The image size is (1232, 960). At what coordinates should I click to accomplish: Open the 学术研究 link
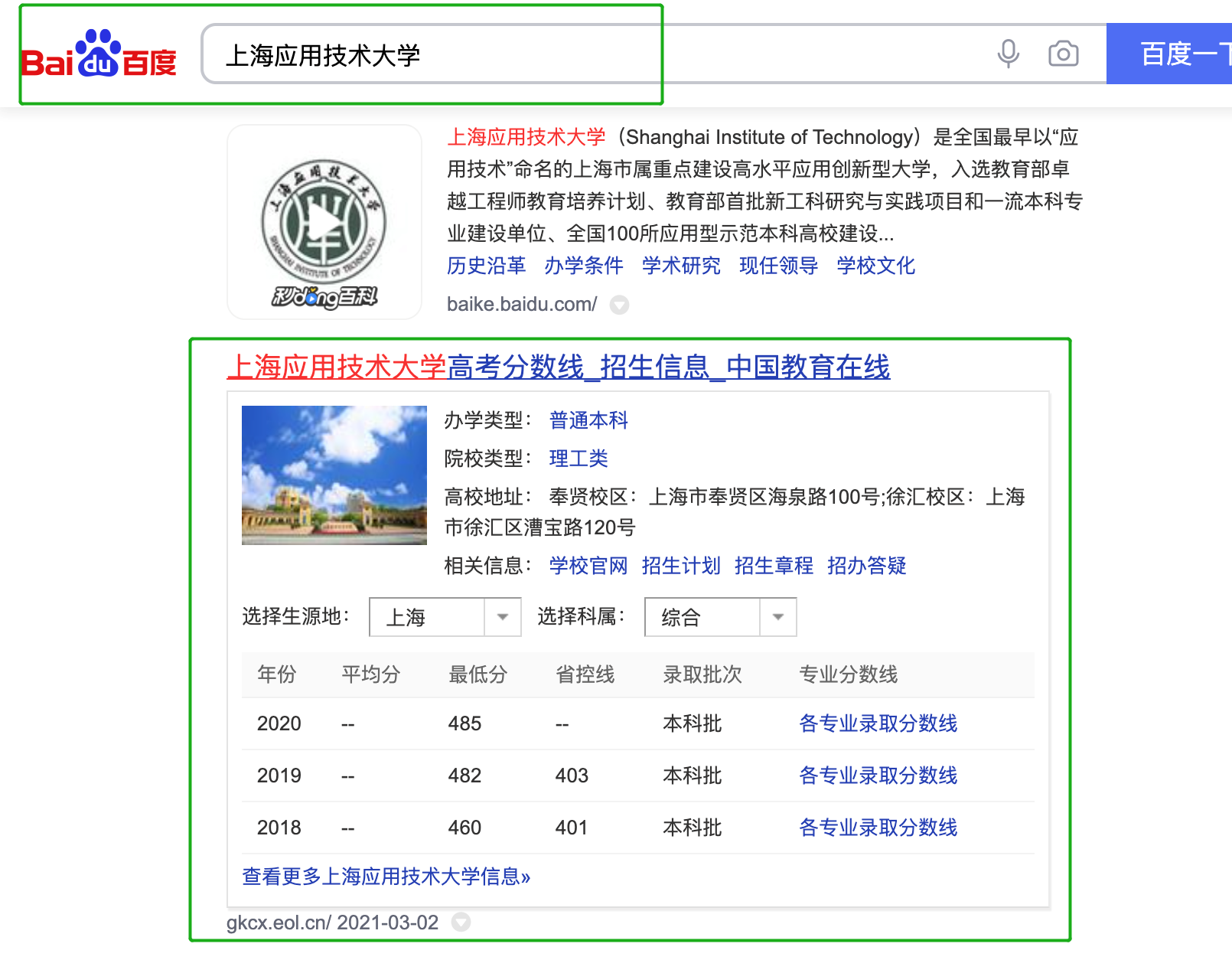pos(681,266)
